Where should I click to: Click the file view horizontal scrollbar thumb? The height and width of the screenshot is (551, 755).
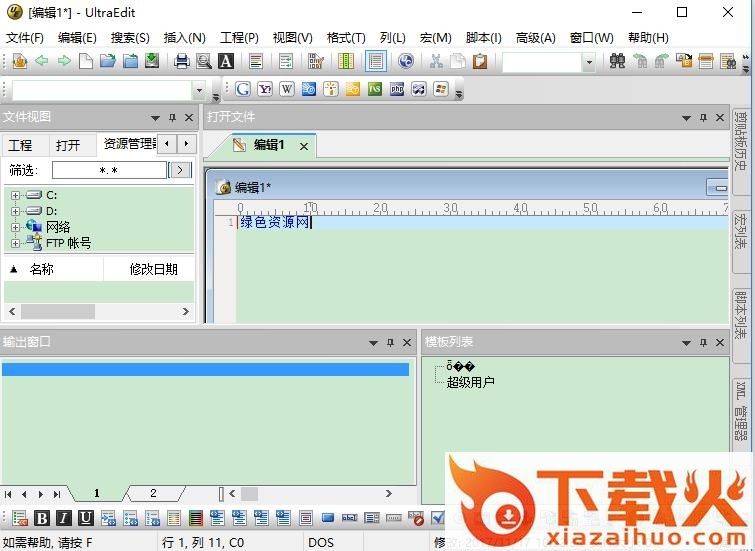(58, 312)
